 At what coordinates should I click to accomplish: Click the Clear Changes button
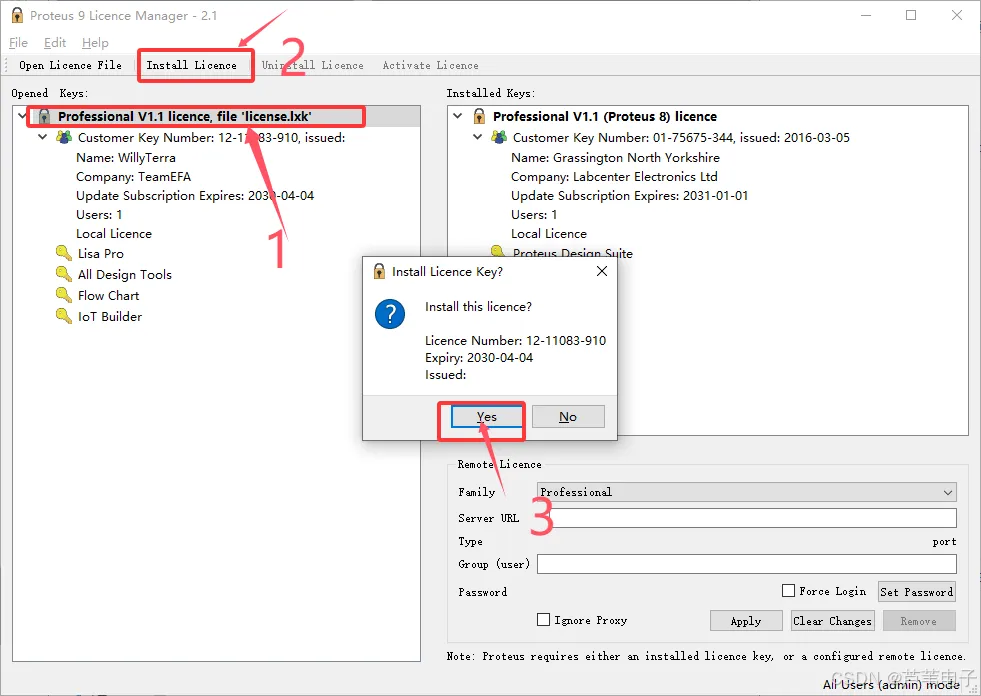click(832, 621)
